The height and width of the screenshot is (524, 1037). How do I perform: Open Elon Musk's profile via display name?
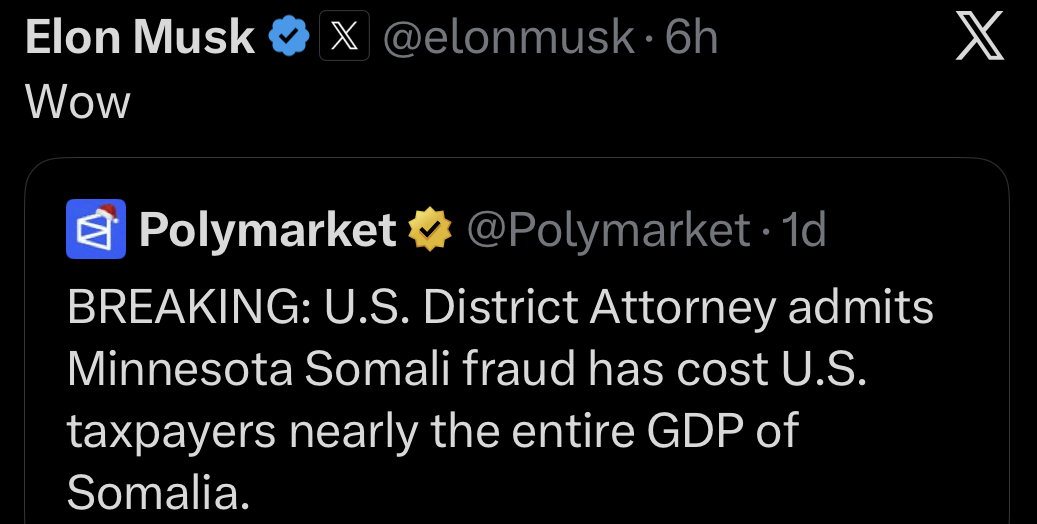(140, 38)
